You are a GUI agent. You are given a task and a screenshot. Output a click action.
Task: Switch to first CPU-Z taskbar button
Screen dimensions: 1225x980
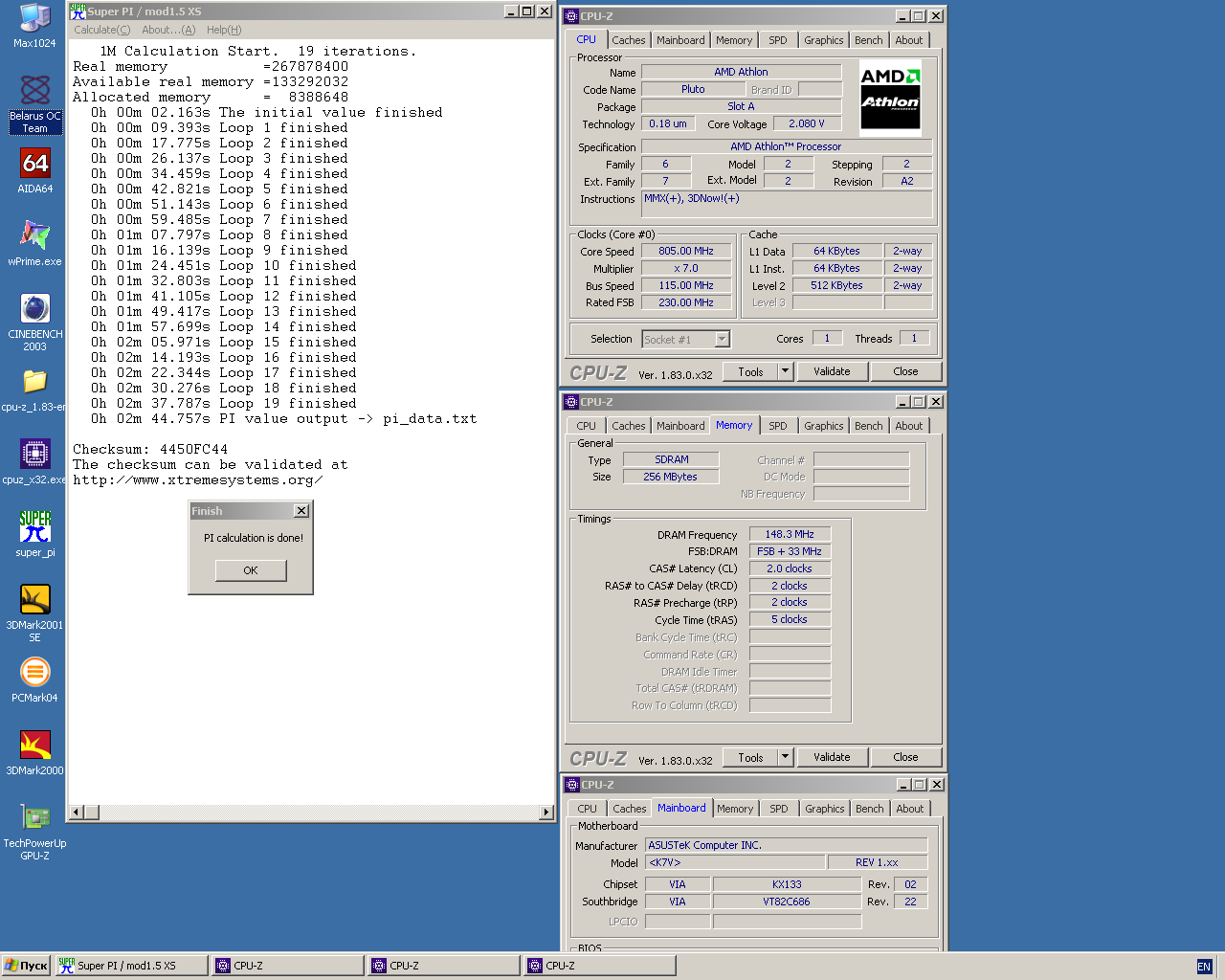287,966
